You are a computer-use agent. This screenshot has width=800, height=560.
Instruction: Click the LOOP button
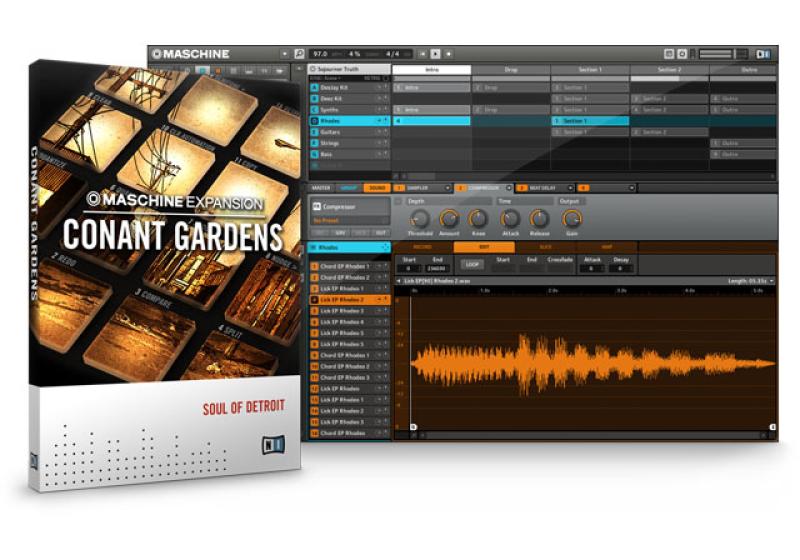click(x=472, y=265)
